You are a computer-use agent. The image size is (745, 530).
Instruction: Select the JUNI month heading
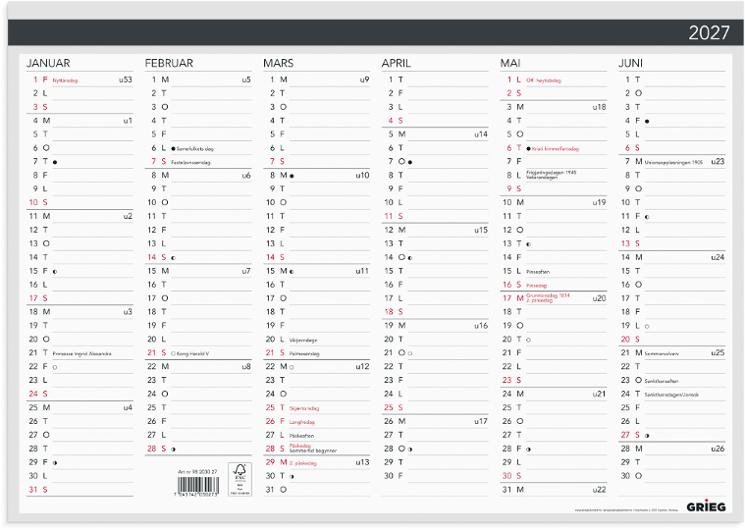coord(630,63)
